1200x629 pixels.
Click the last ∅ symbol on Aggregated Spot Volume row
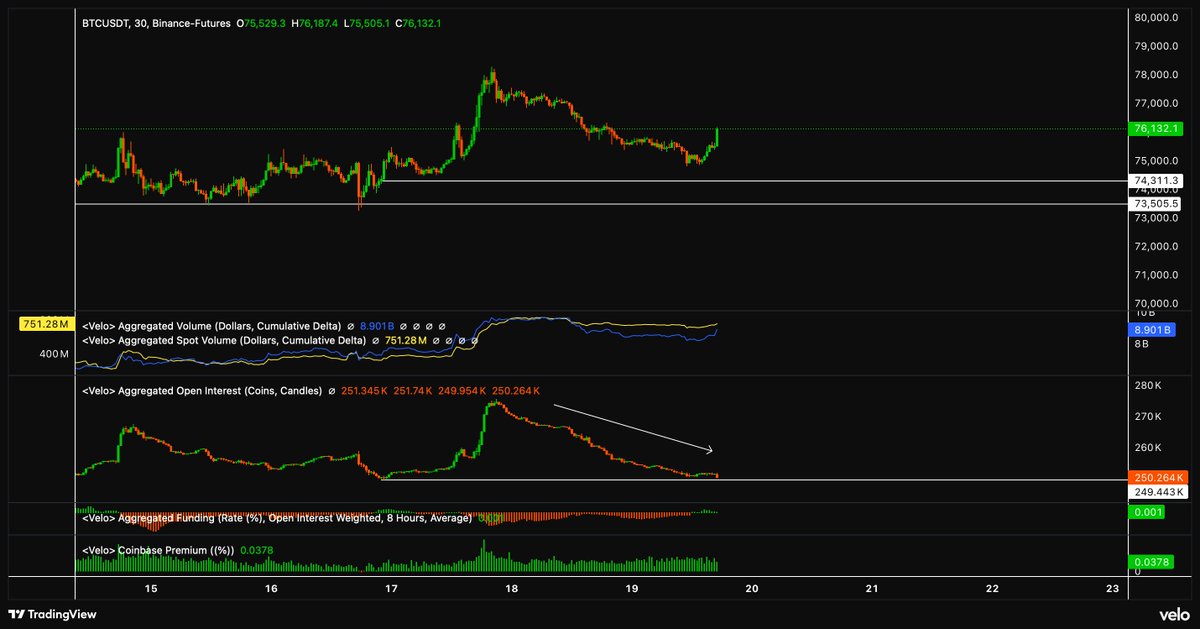point(474,341)
